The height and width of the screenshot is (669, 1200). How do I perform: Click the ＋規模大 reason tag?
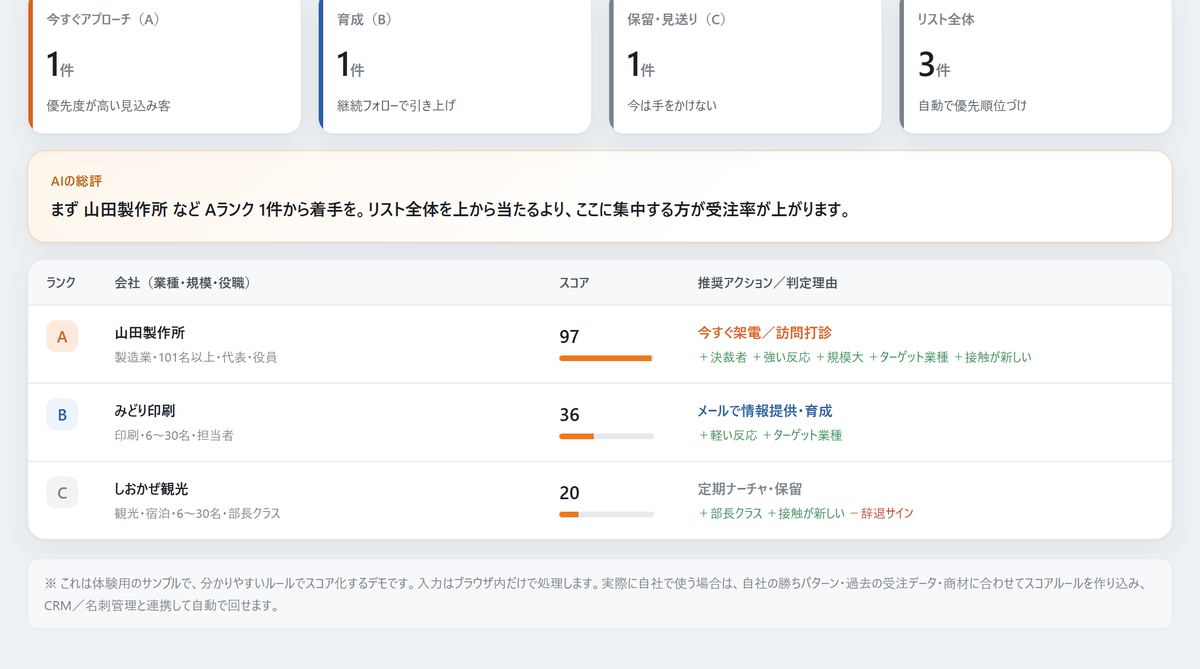coord(839,357)
